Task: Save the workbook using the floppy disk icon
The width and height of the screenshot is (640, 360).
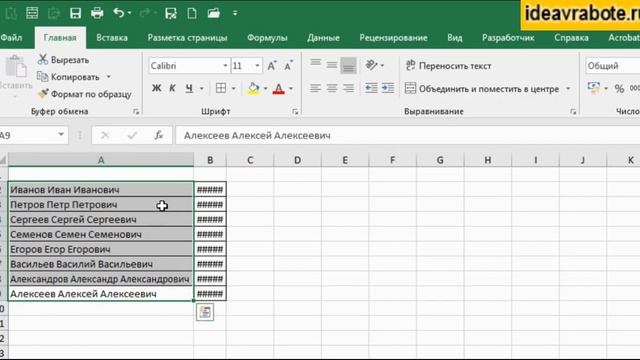Action: click(76, 13)
